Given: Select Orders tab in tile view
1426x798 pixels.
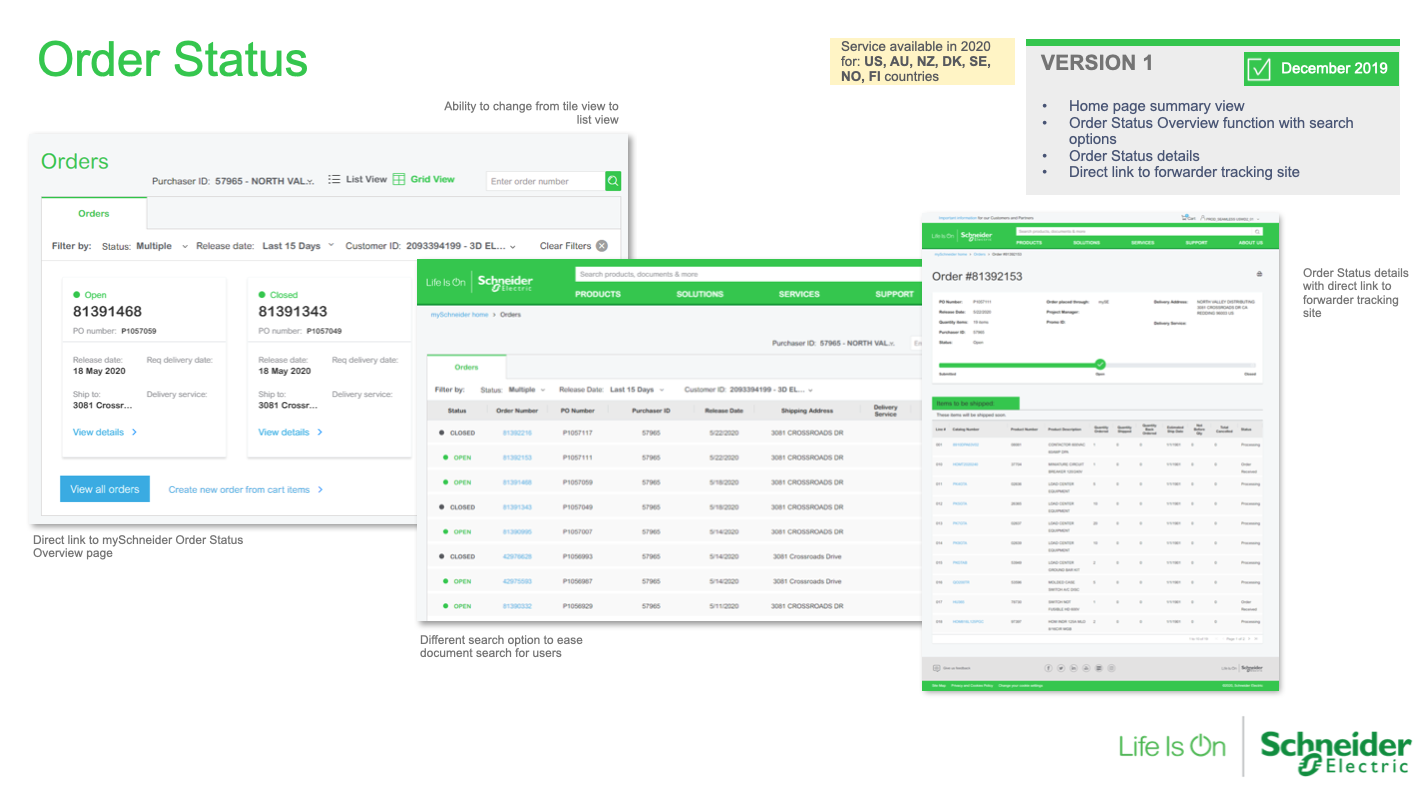Looking at the screenshot, I should (94, 213).
